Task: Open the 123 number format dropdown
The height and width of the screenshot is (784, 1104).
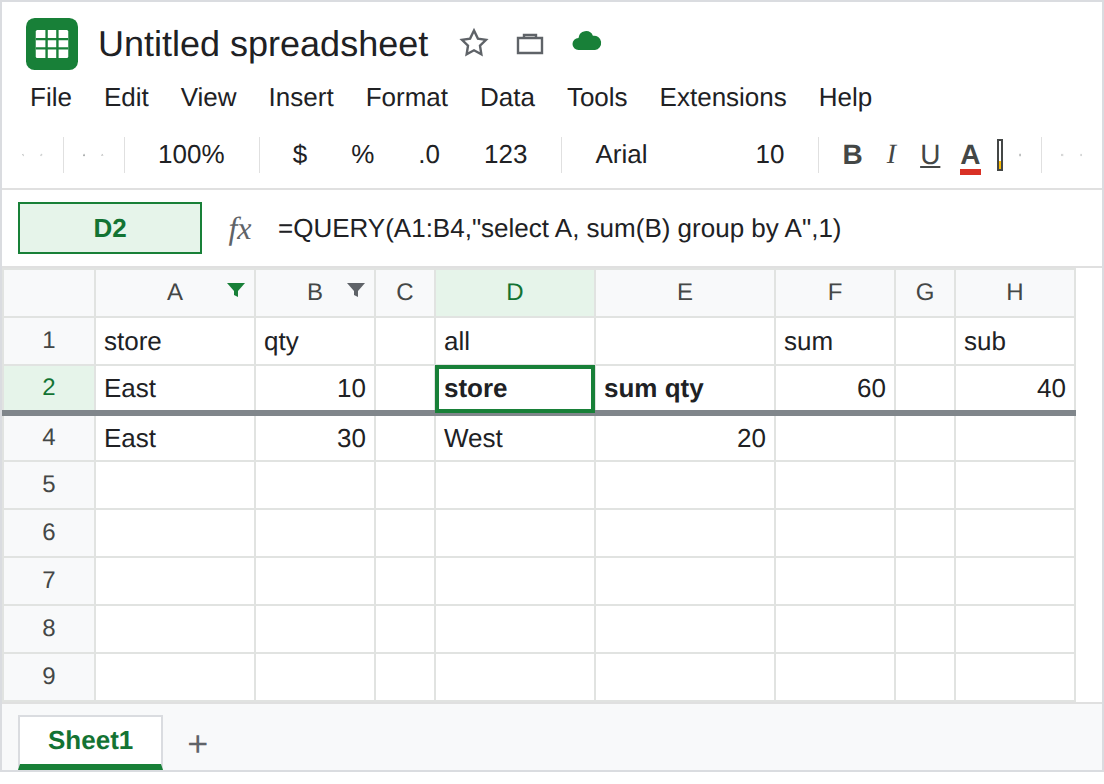Action: pos(506,154)
